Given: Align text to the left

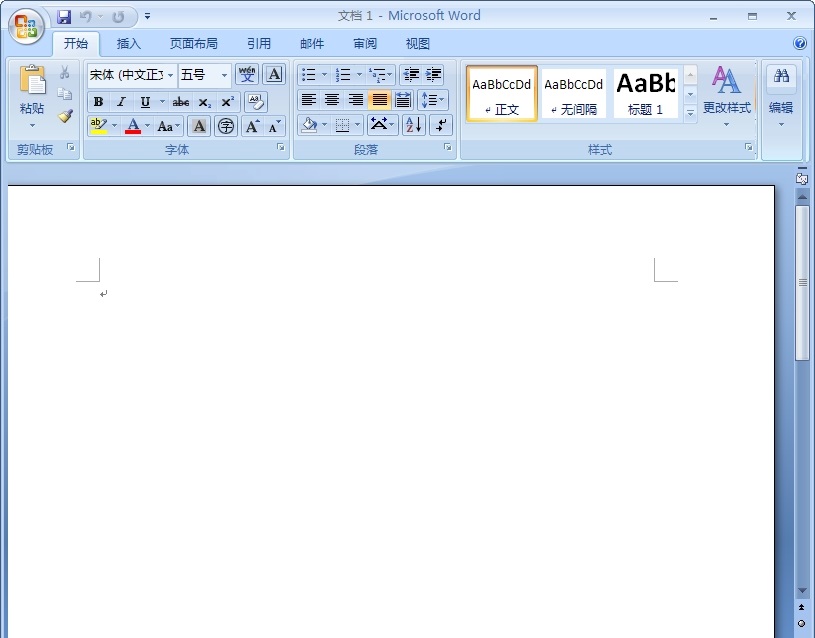Looking at the screenshot, I should tap(309, 100).
